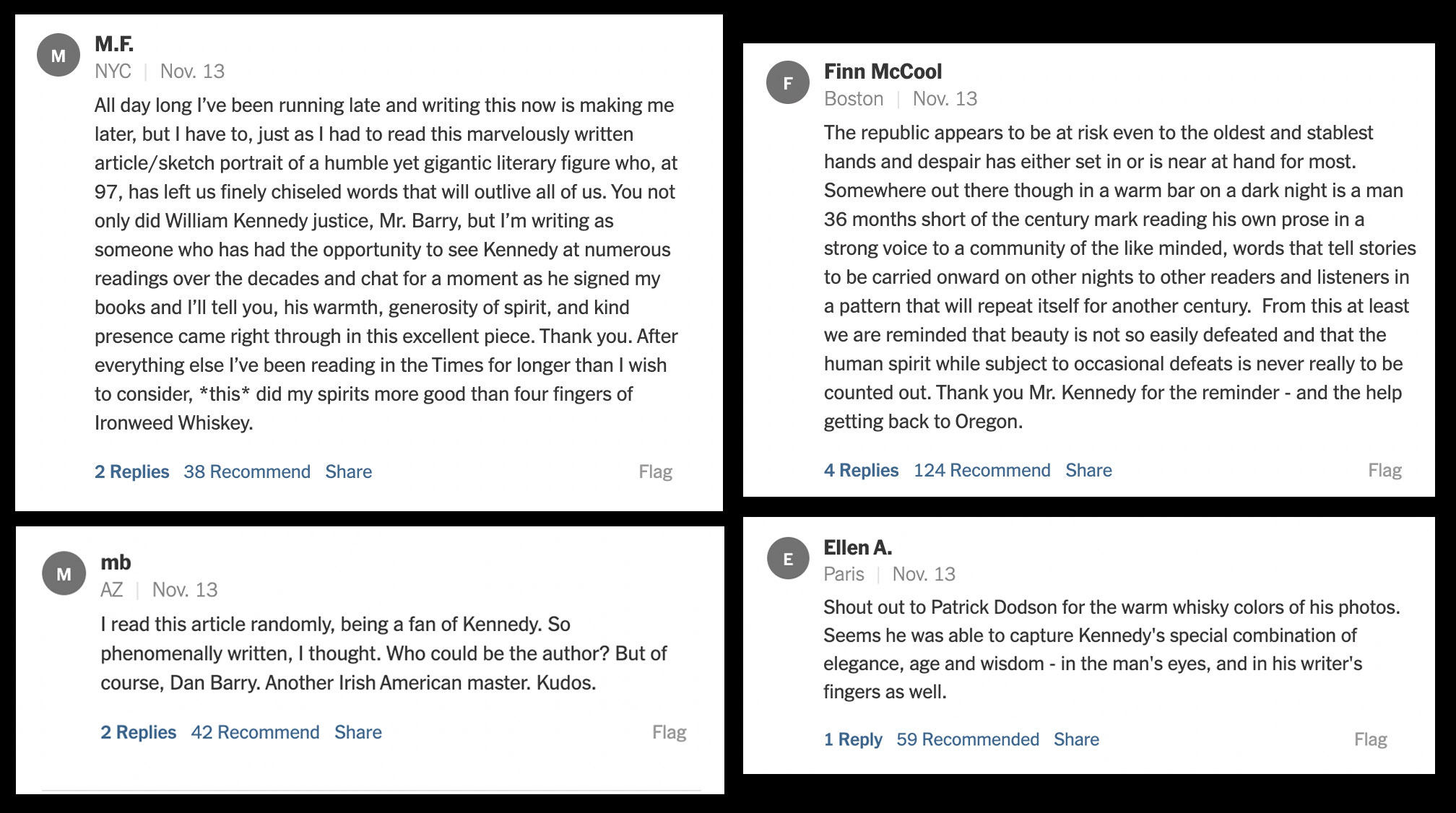Flag mb's comment

669,733
